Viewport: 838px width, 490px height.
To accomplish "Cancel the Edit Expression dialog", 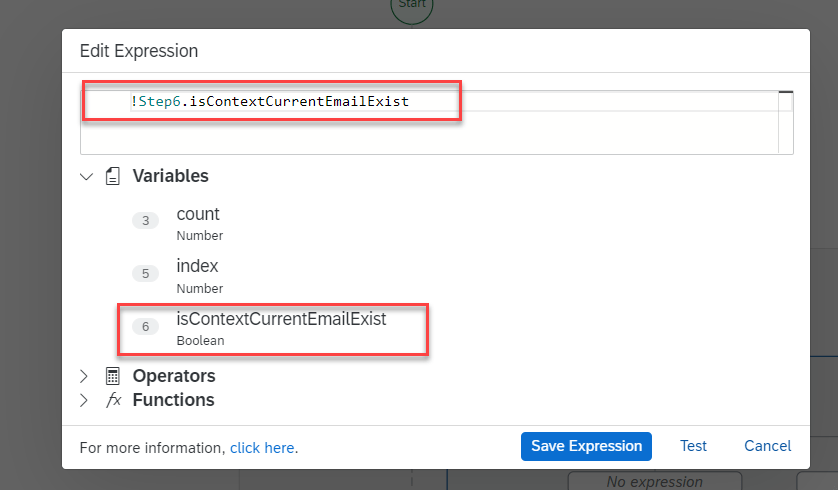I will tap(767, 446).
